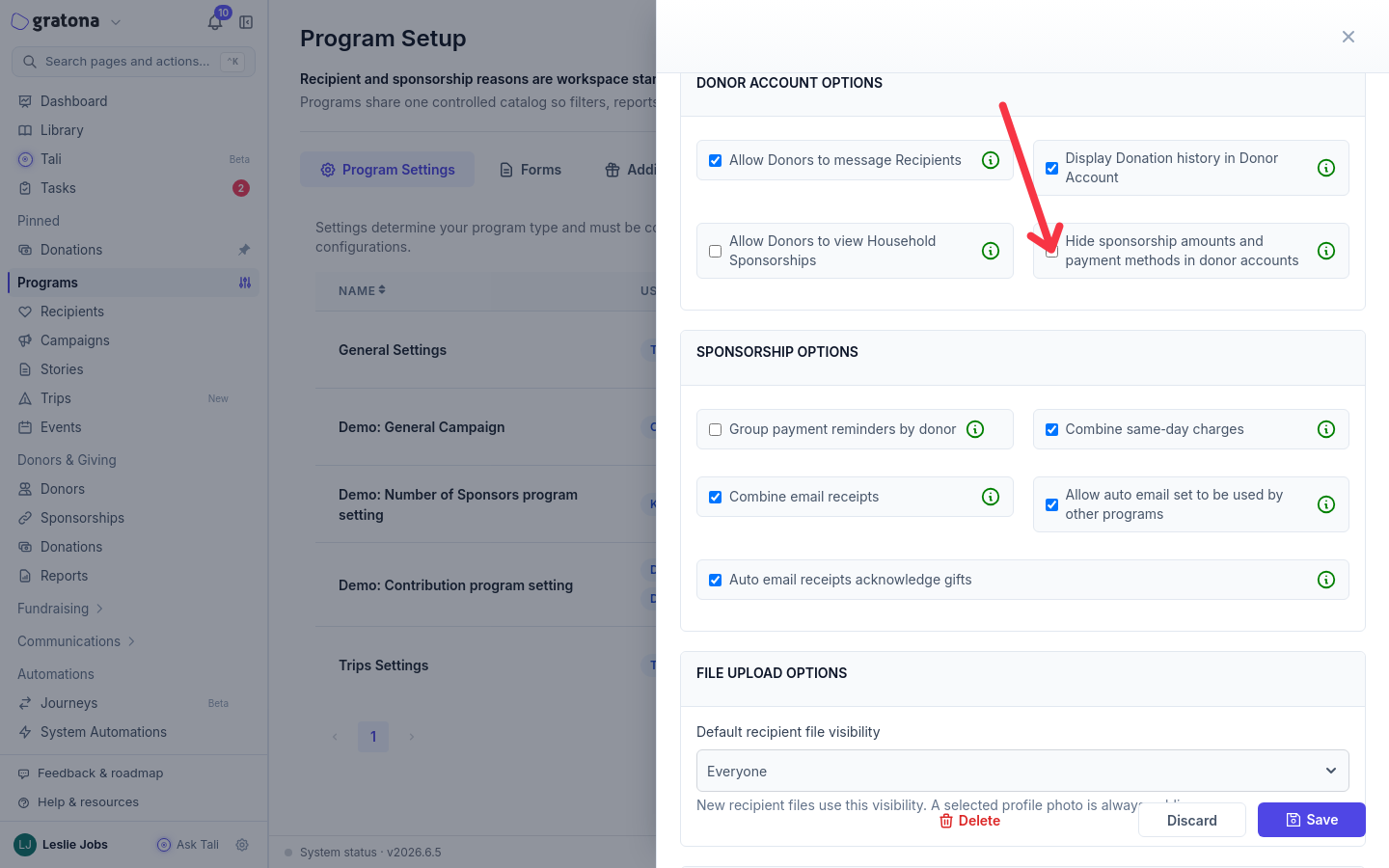Viewport: 1389px width, 868px height.
Task: Click the pin icon beside pinned Donations
Action: [x=244, y=250]
